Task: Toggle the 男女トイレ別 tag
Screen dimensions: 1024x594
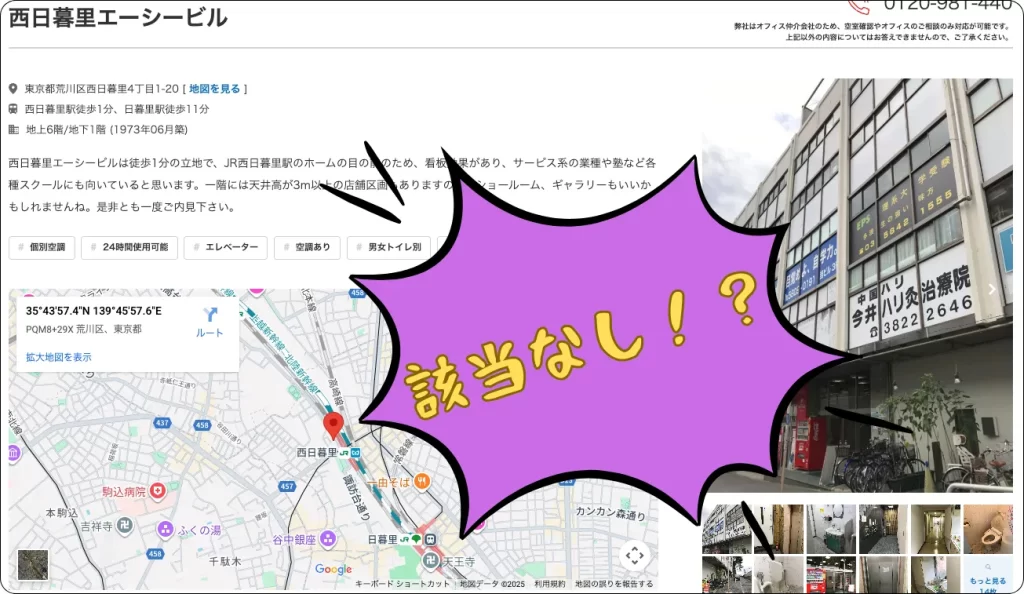Action: [389, 247]
